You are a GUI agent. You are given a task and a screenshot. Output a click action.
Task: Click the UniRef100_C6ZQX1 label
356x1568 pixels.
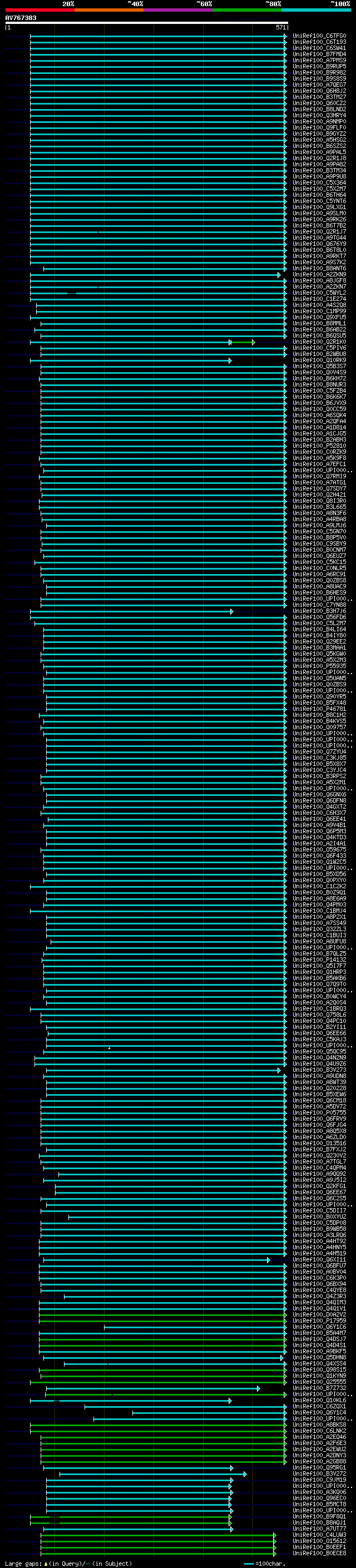pyautogui.click(x=319, y=1406)
